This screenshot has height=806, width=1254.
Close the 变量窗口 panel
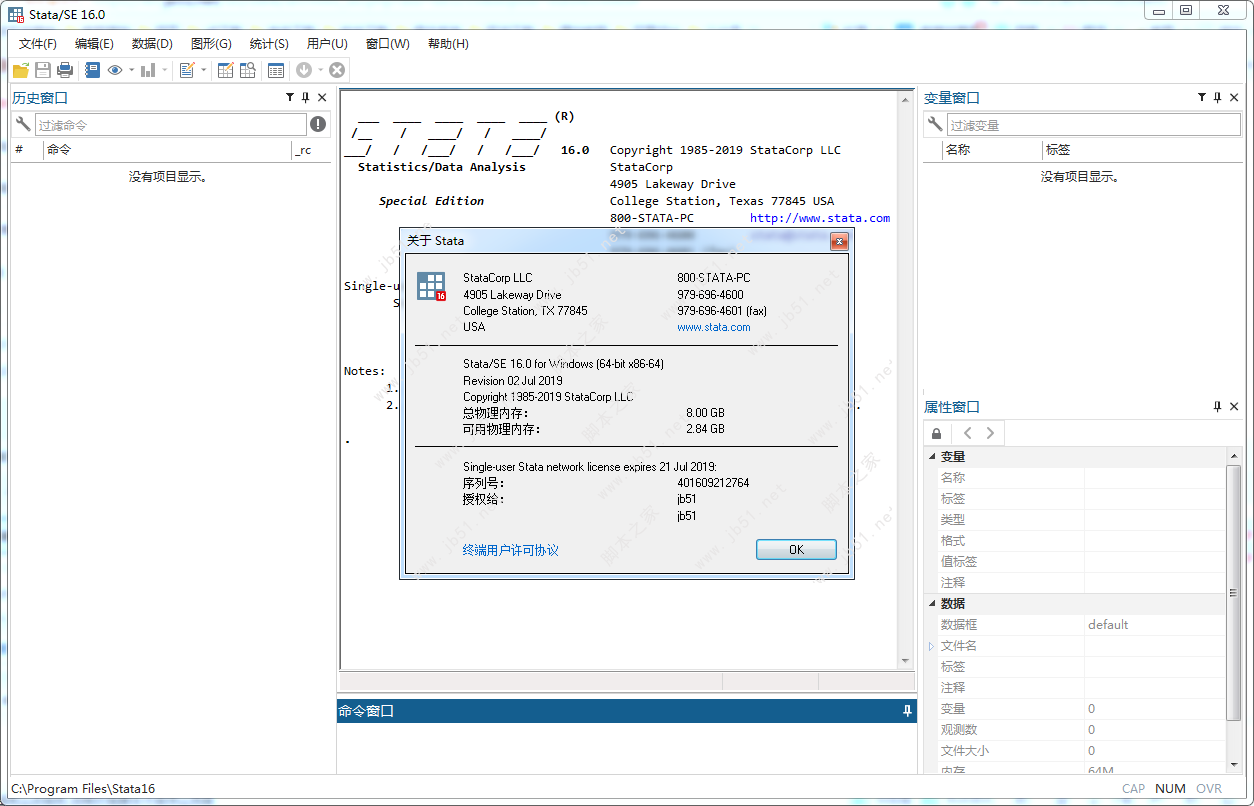pos(1234,98)
